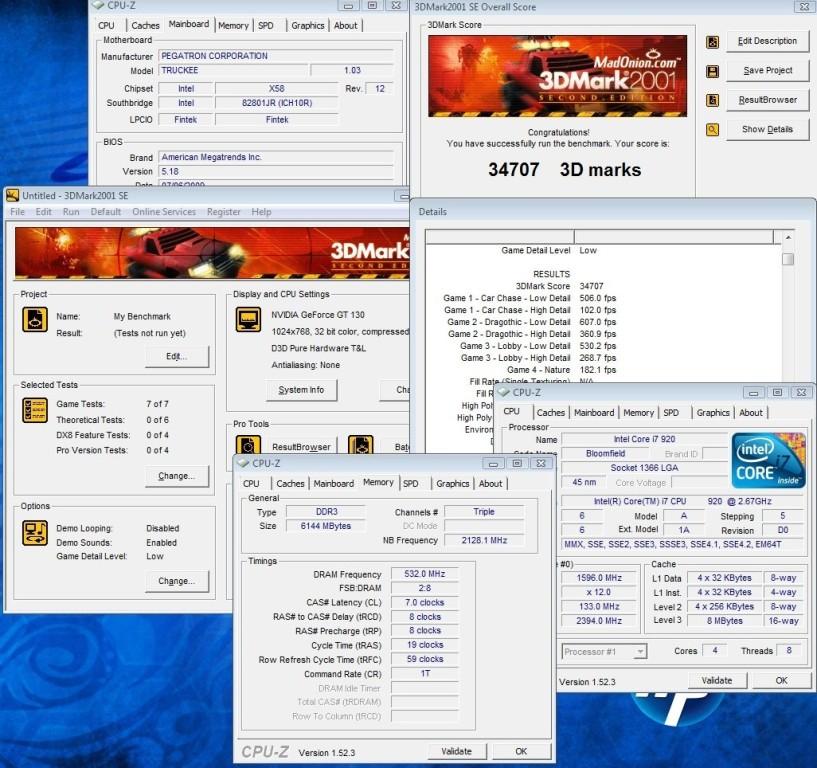Click Change... button under Selected Tests
The image size is (817, 768).
coord(177,476)
